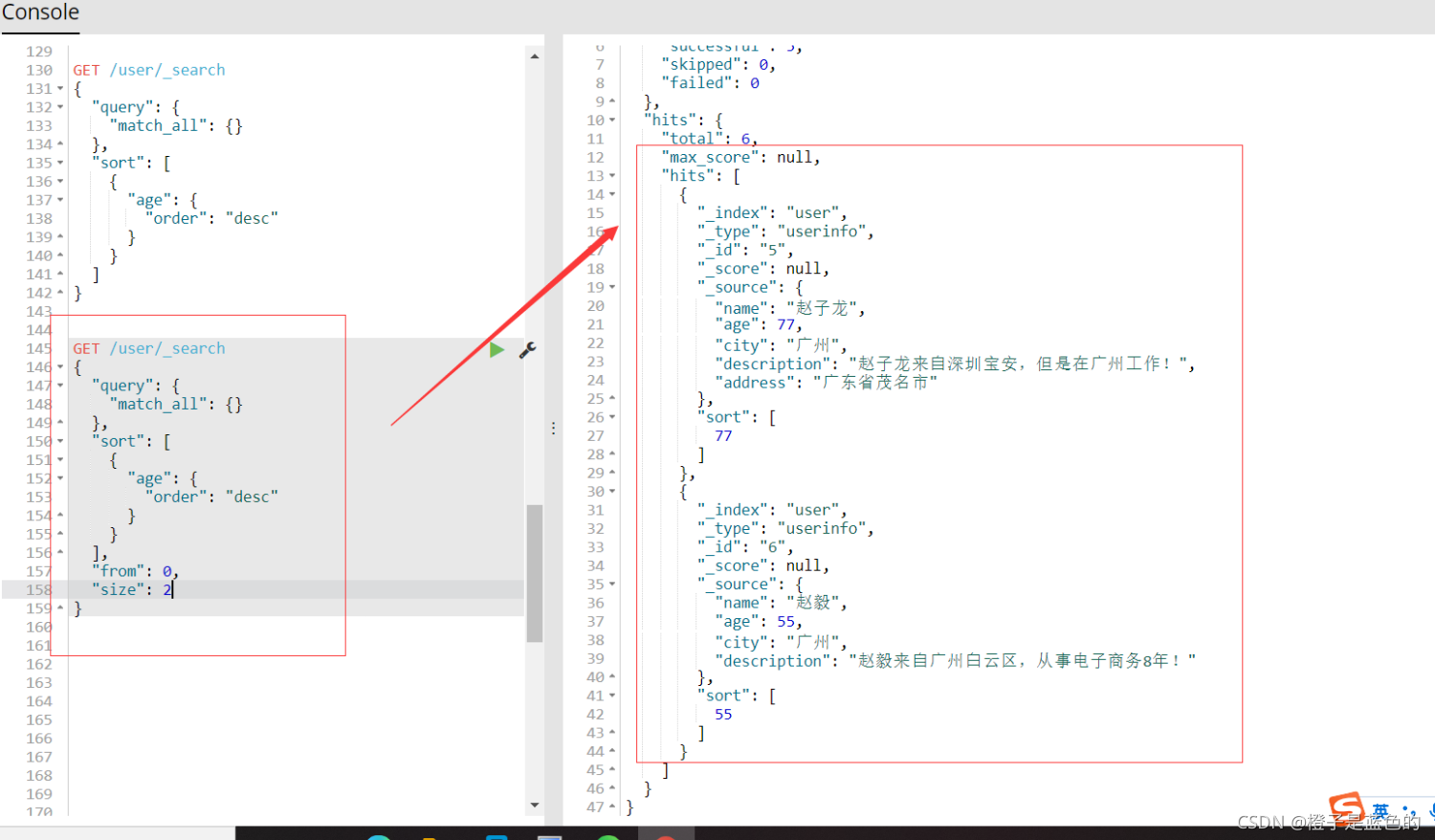Screen dimensions: 1435x840
Task: Collapse "_source" block on response line 19
Action: click(x=612, y=287)
